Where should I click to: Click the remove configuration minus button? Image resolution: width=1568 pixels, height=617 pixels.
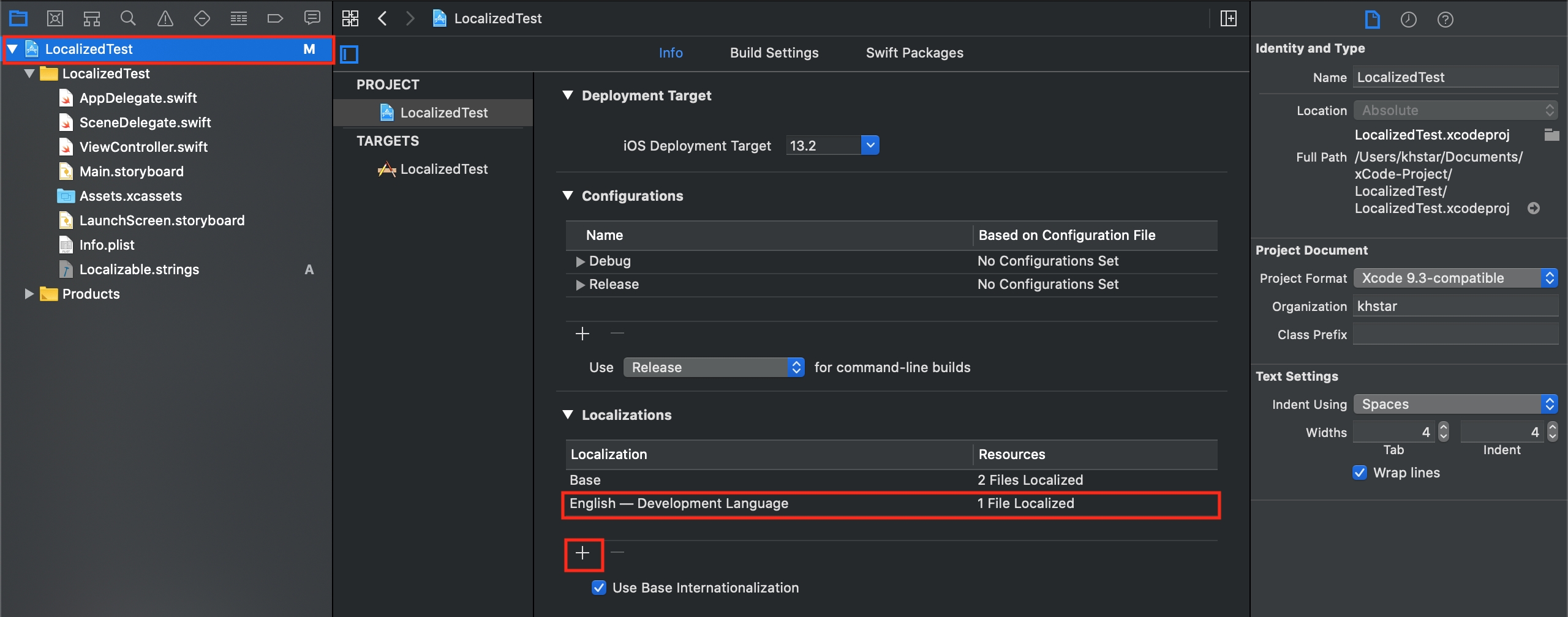click(617, 333)
